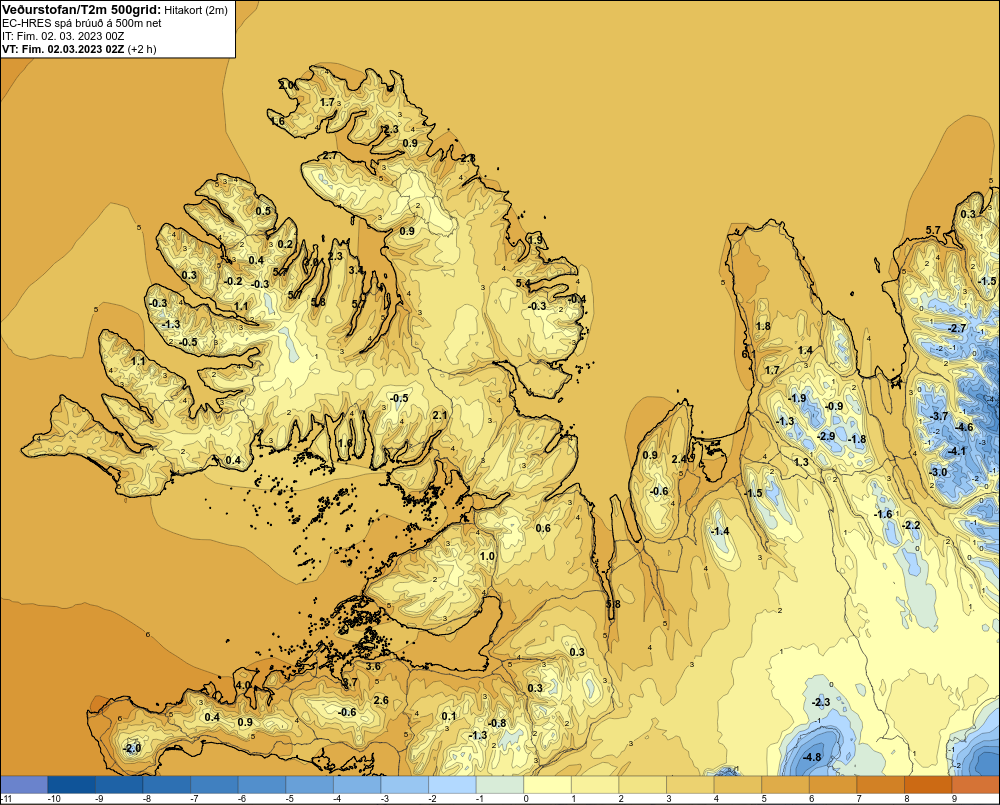Screen dimensions: 1000x805
Task: Click the '1.8' temperature reading (without minus sign)
Action: click(x=763, y=326)
